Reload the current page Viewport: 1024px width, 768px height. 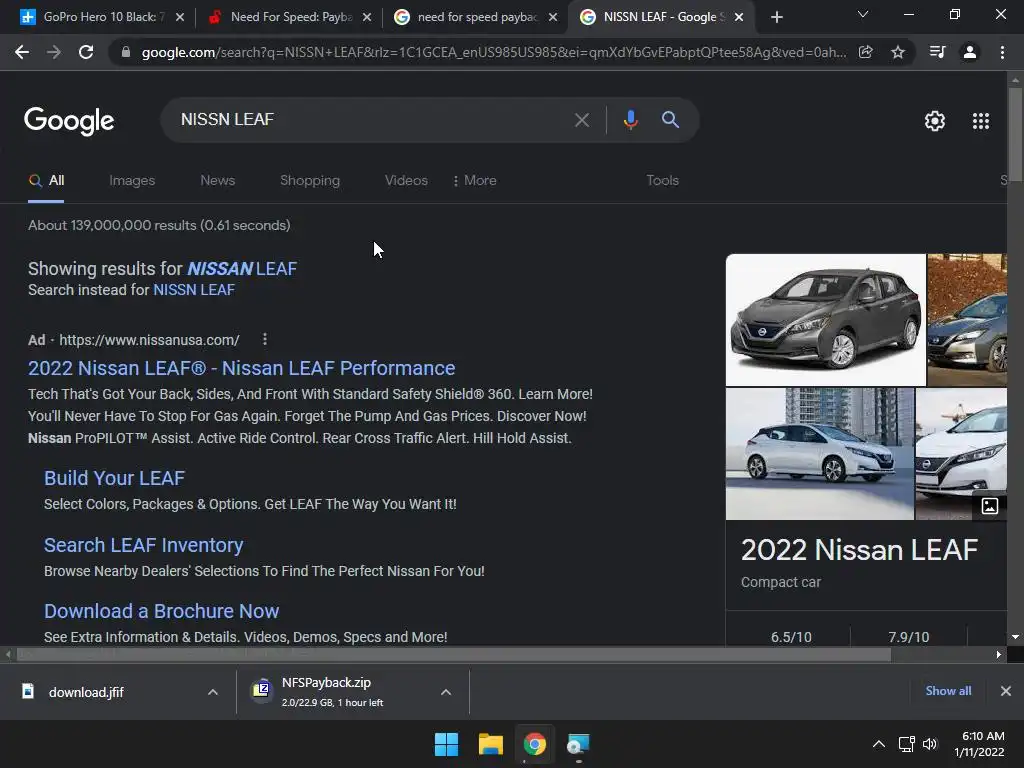point(86,52)
